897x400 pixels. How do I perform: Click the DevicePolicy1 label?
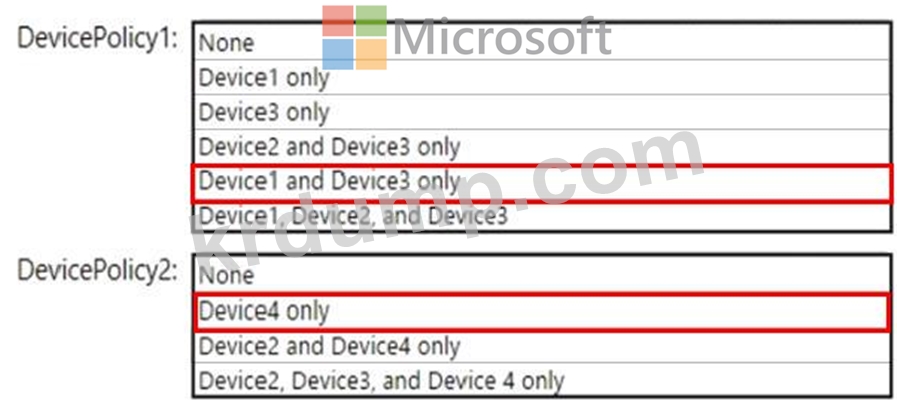point(97,39)
